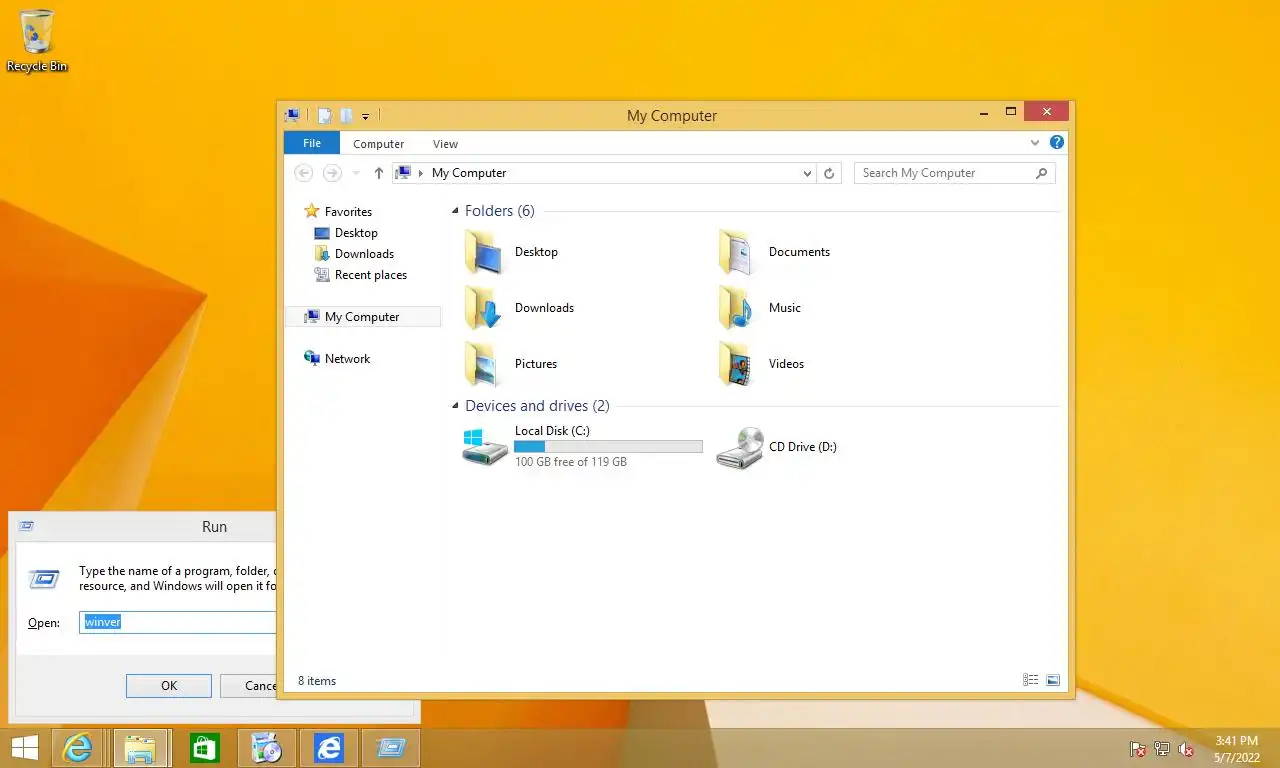
Task: Click the Local Disk (C:) capacity bar
Action: coord(608,447)
